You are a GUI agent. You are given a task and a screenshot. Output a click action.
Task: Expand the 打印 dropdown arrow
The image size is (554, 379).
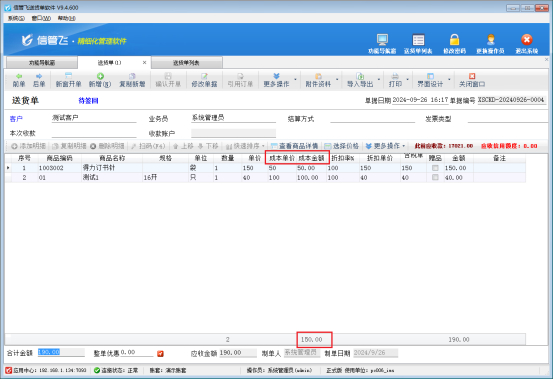point(407,80)
